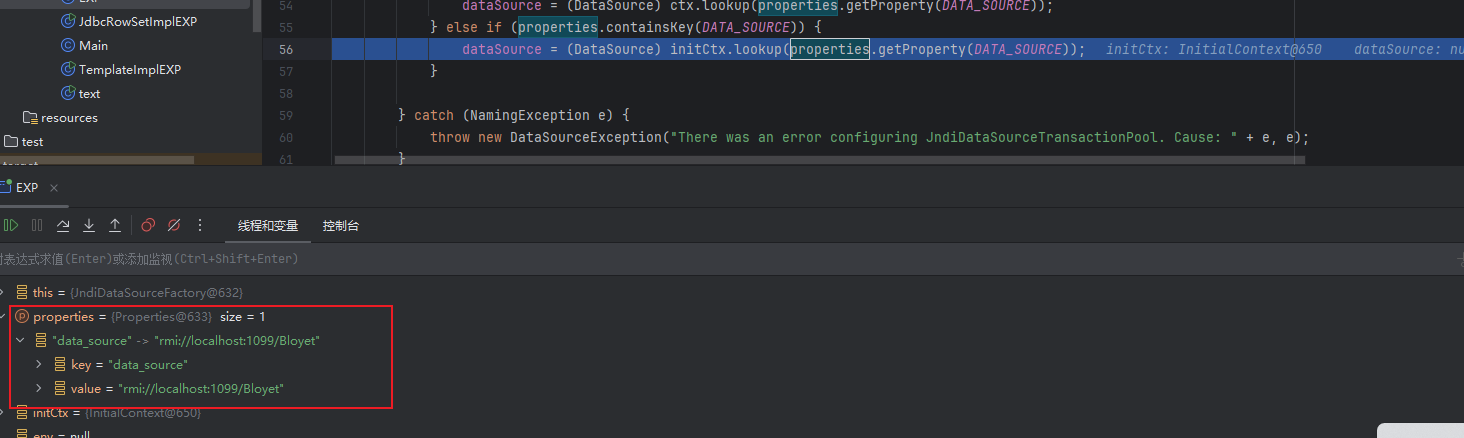Open the three-dot more debugger actions menu
The width and height of the screenshot is (1464, 438).
[x=200, y=226]
